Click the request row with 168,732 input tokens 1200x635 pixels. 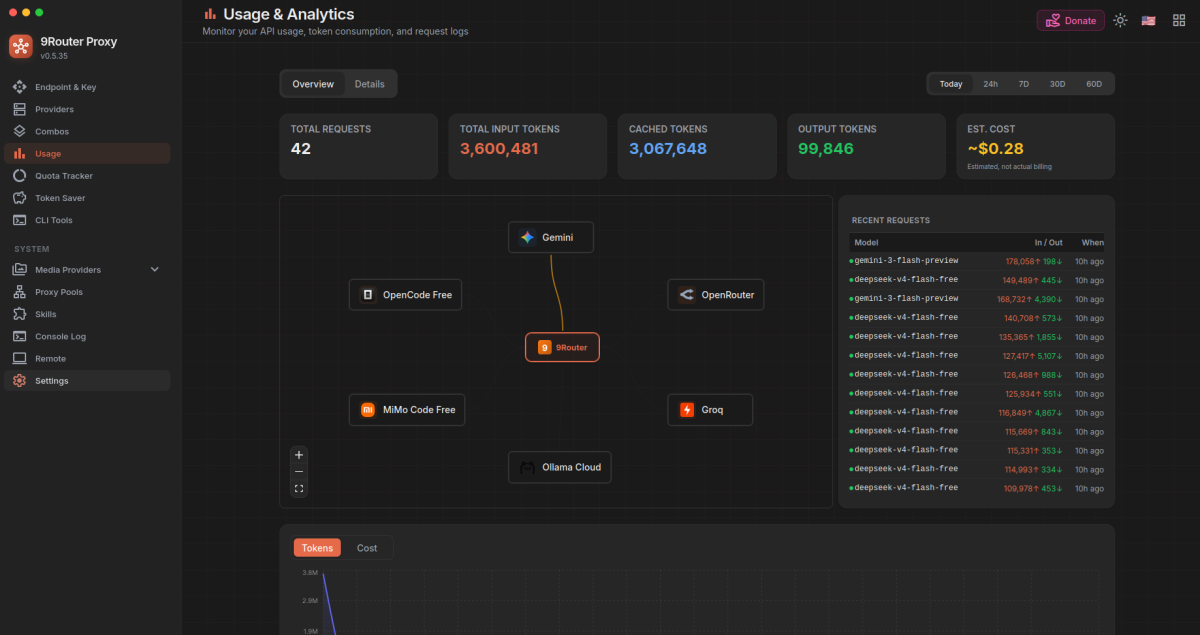click(x=976, y=299)
